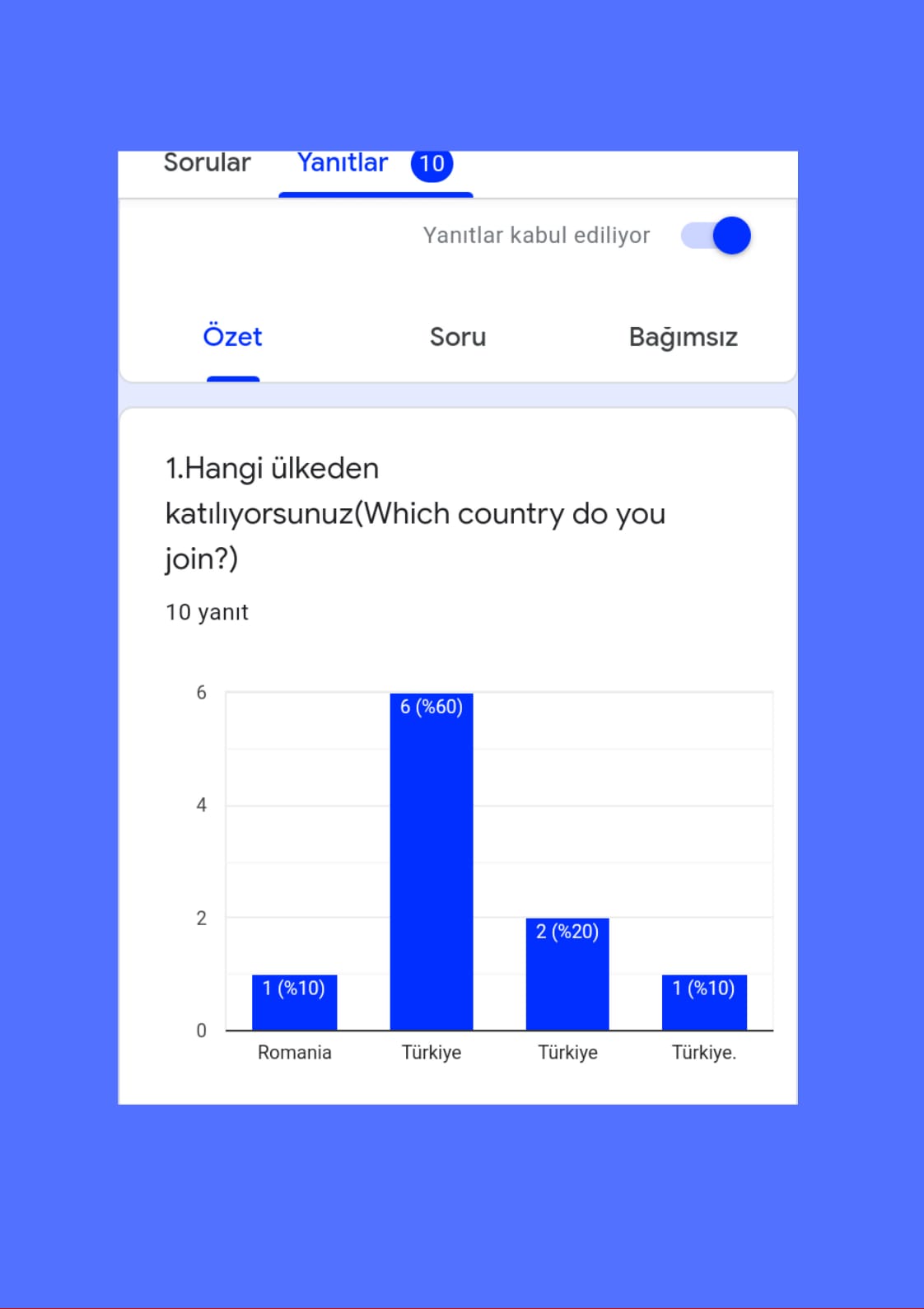The width and height of the screenshot is (924, 1309).
Task: Switch to the Sorular tab
Action: pos(208,163)
